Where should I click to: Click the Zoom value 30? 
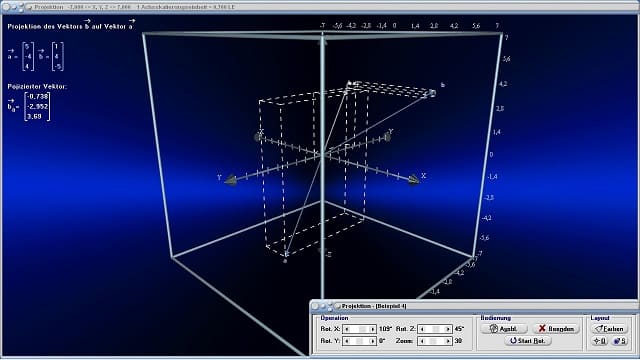point(458,341)
